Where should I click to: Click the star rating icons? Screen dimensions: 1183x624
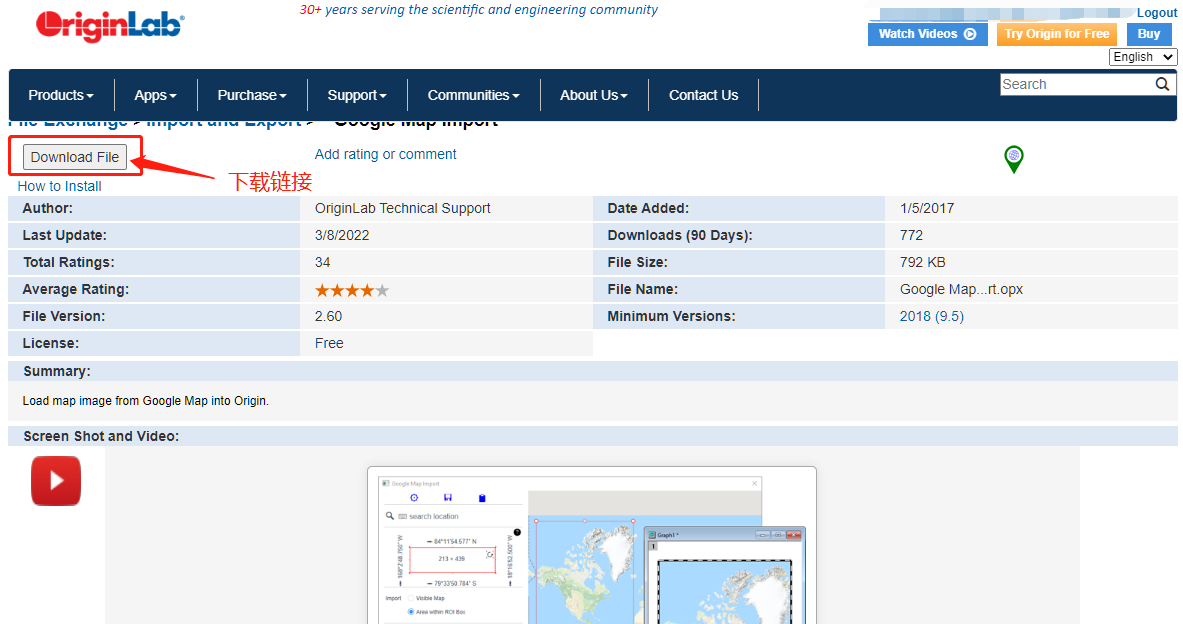click(x=352, y=290)
